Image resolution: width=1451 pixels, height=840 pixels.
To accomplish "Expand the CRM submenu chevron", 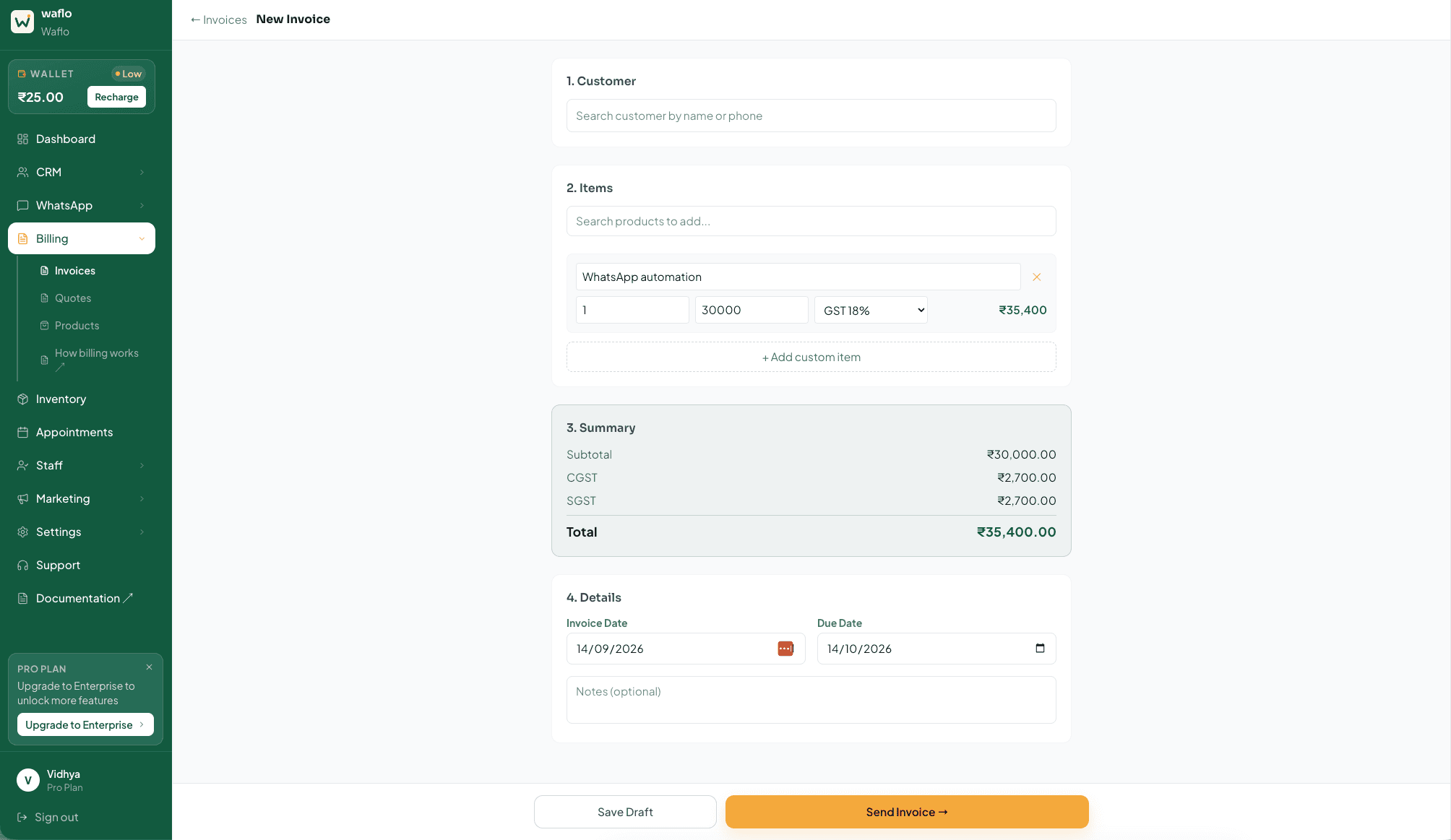I will click(x=142, y=172).
